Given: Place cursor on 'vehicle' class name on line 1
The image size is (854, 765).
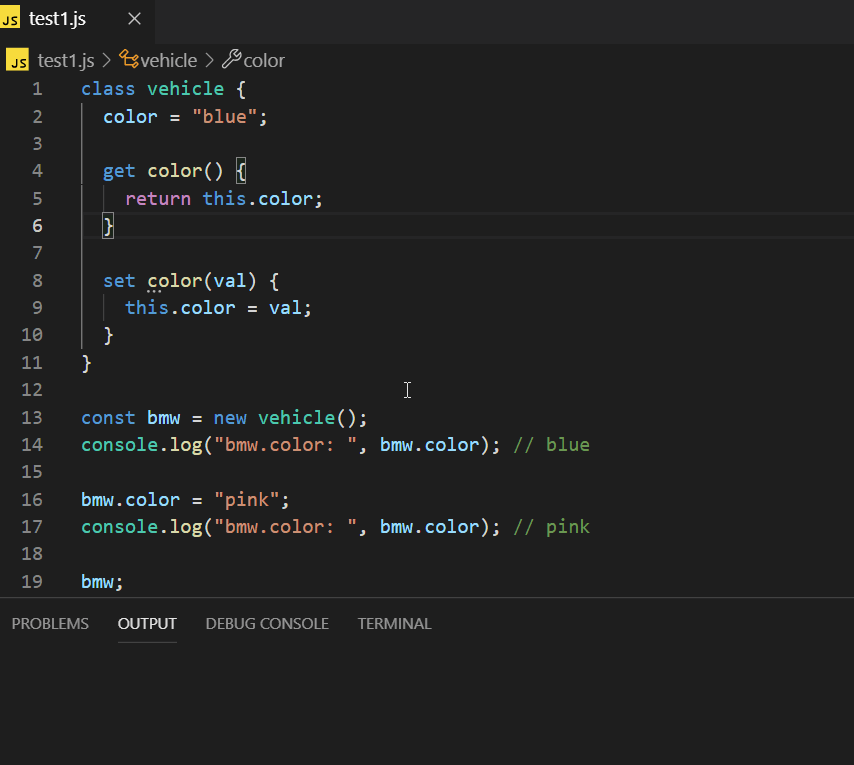Looking at the screenshot, I should coord(185,89).
